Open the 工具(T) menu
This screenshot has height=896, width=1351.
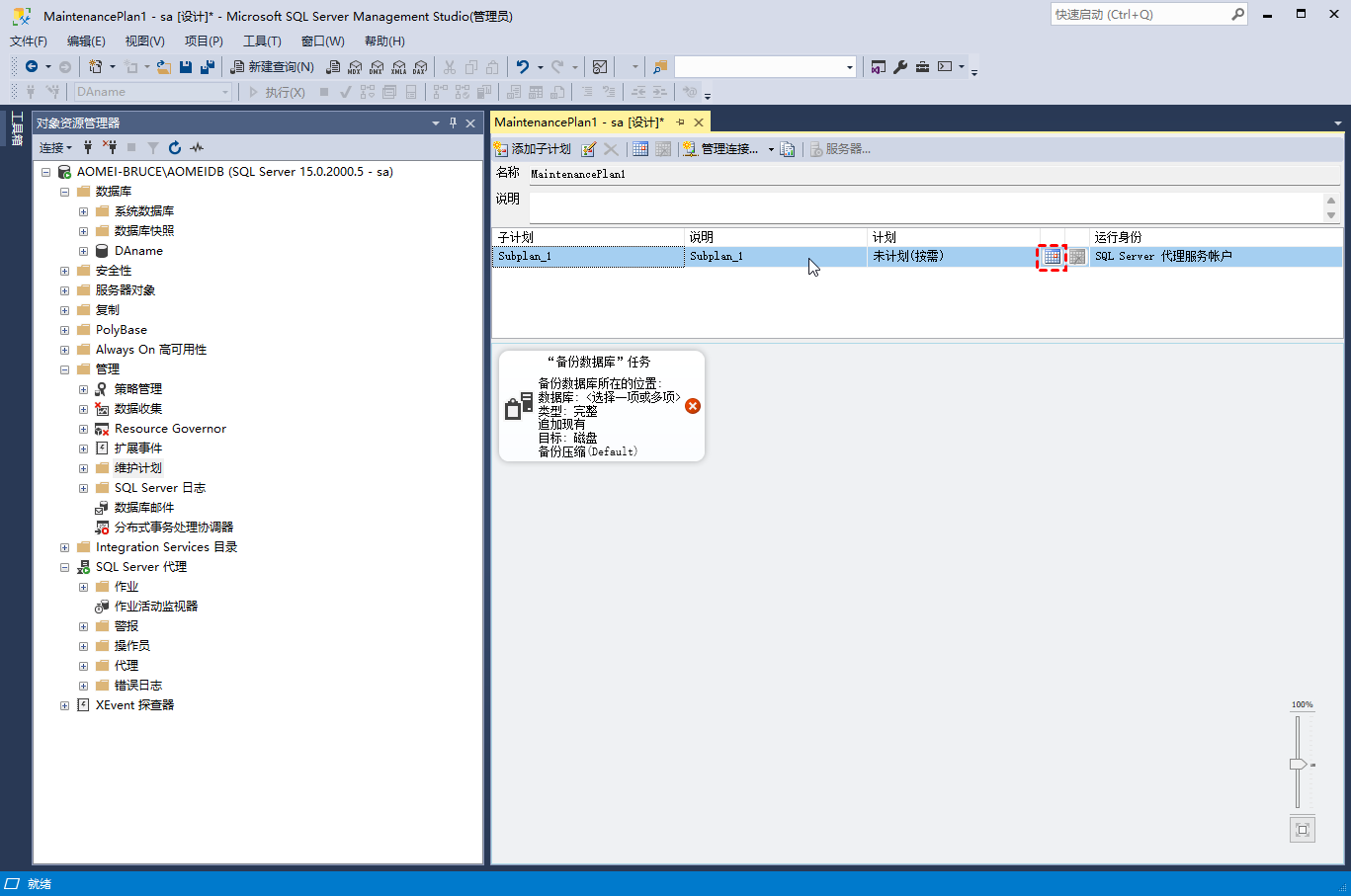[261, 41]
